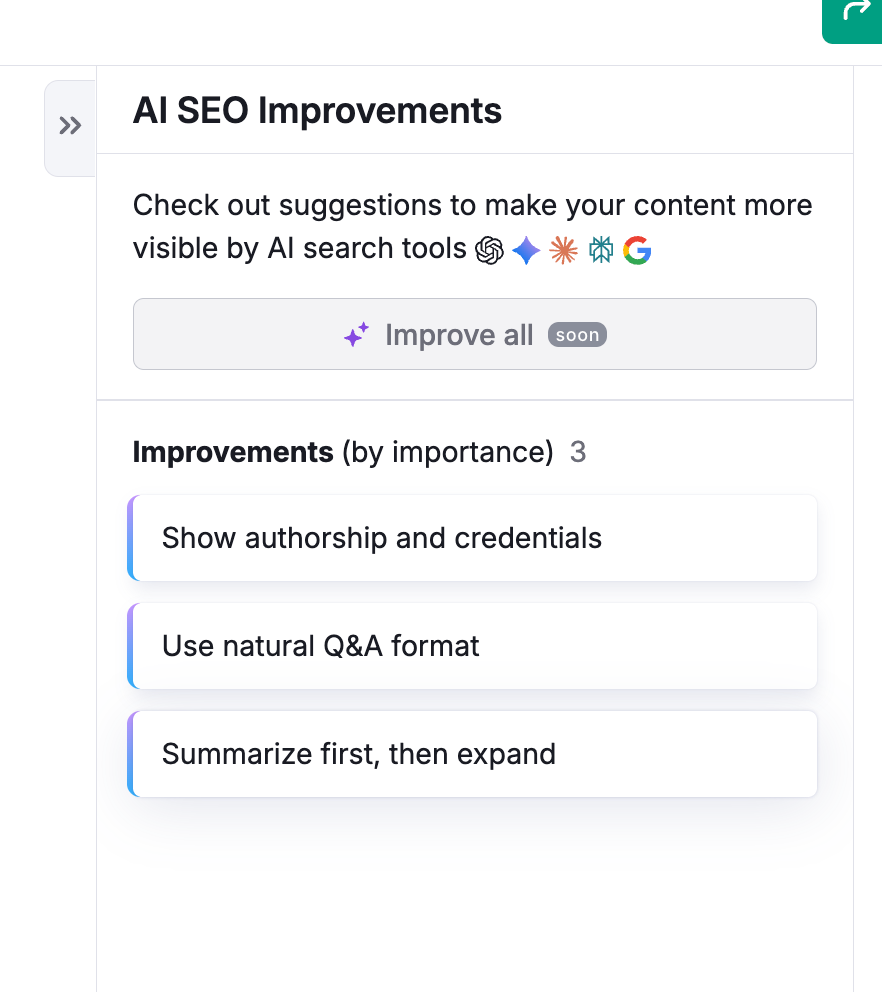The image size is (882, 992).
Task: Click the purple sparkle icon
Action: tap(356, 335)
